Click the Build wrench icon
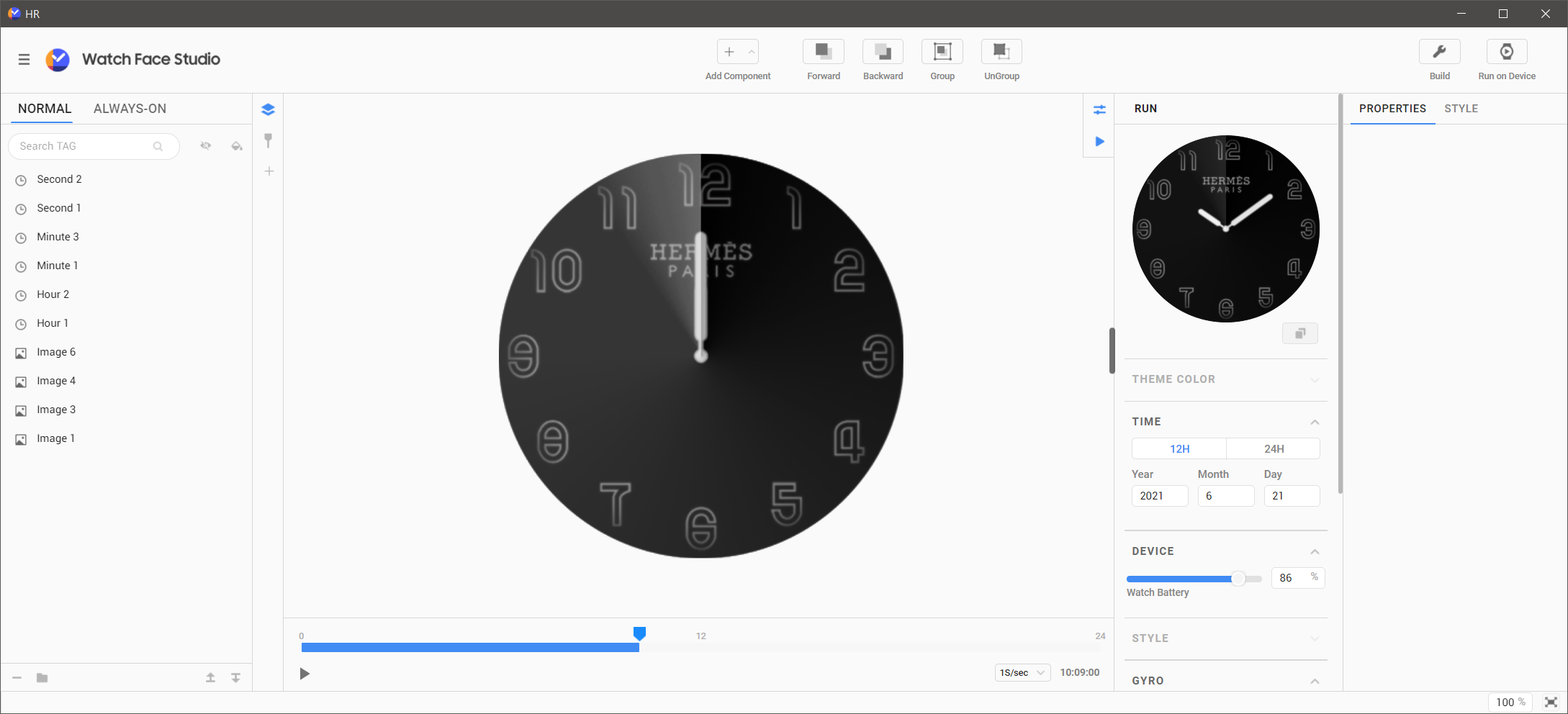This screenshot has width=1568, height=714. click(x=1440, y=52)
